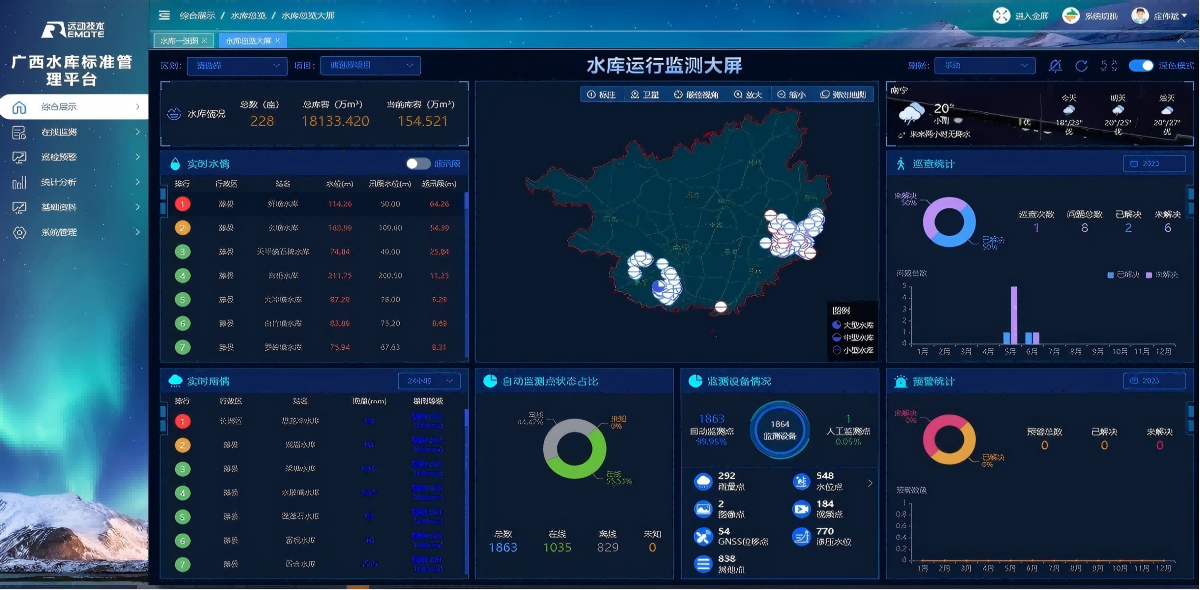Screen dimensions: 1200x590
Task: Switch to the 水库一张图 tab
Action: (179, 41)
